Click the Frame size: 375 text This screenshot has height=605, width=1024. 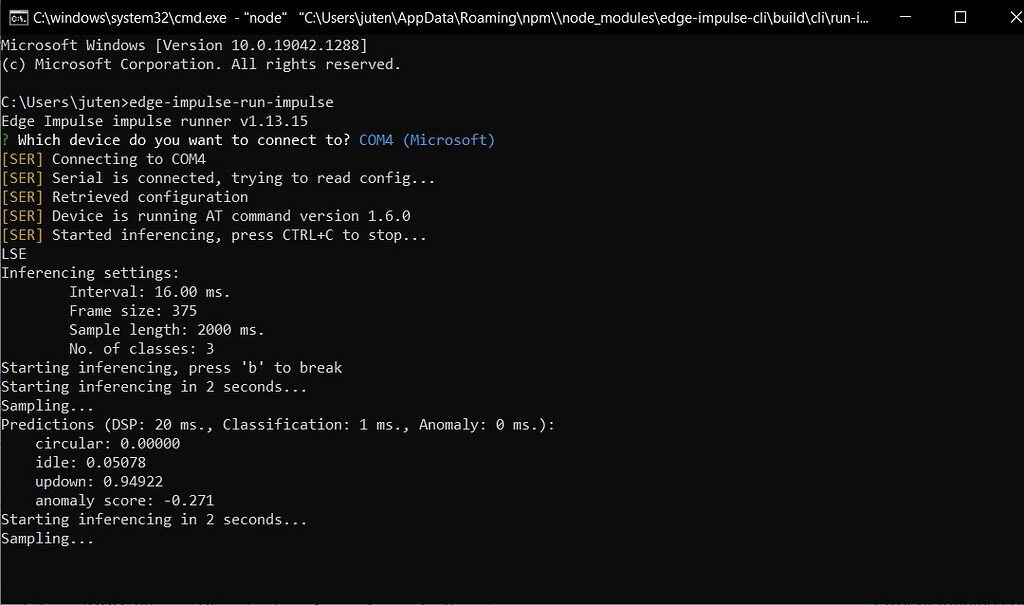click(131, 310)
